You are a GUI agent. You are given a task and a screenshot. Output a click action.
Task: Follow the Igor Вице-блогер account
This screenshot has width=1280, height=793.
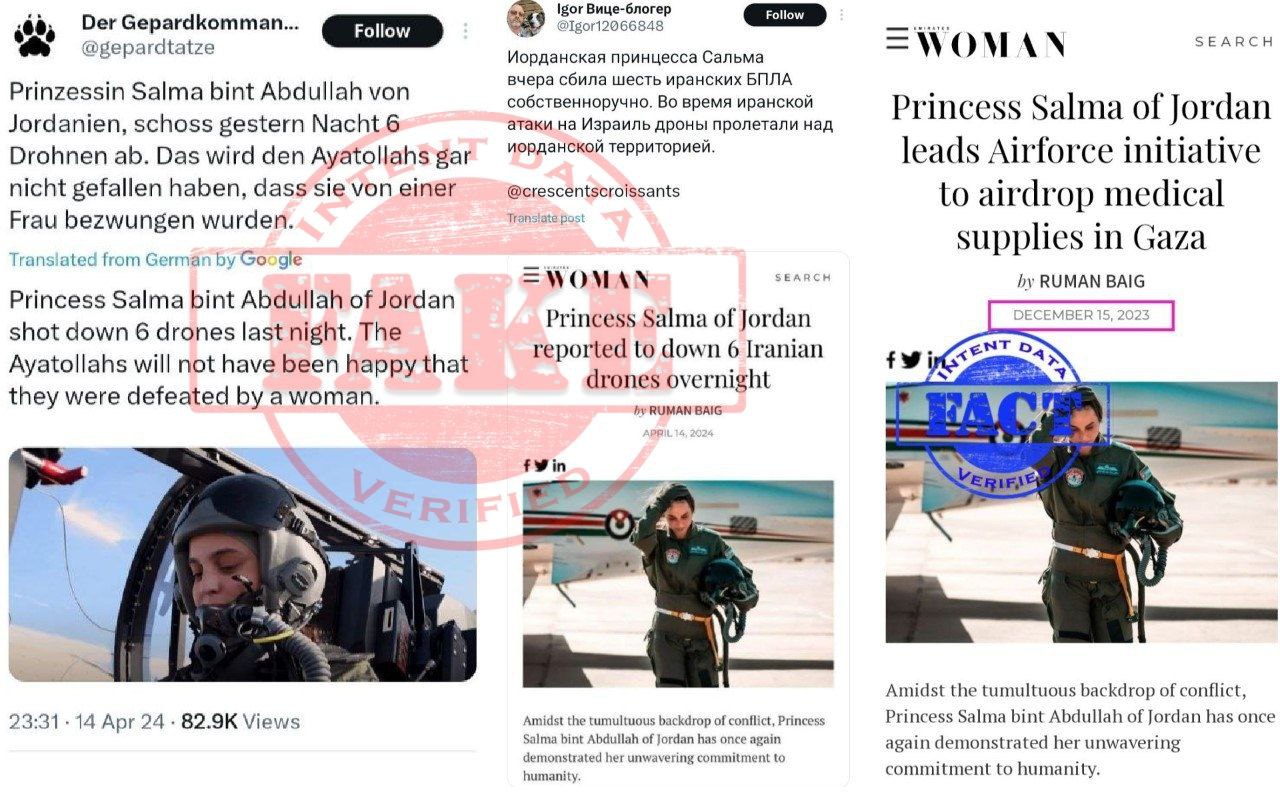pyautogui.click(x=785, y=14)
